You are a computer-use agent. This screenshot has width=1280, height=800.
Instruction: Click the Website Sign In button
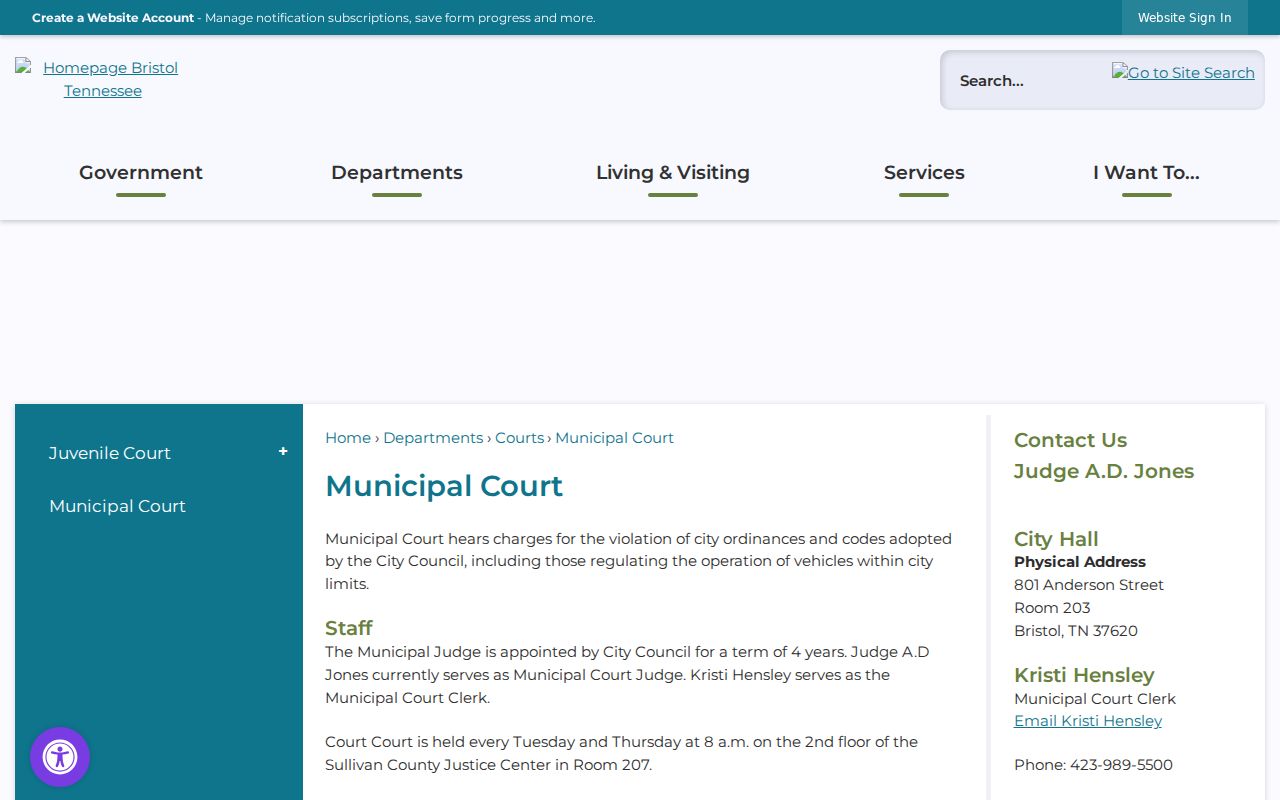click(1185, 18)
